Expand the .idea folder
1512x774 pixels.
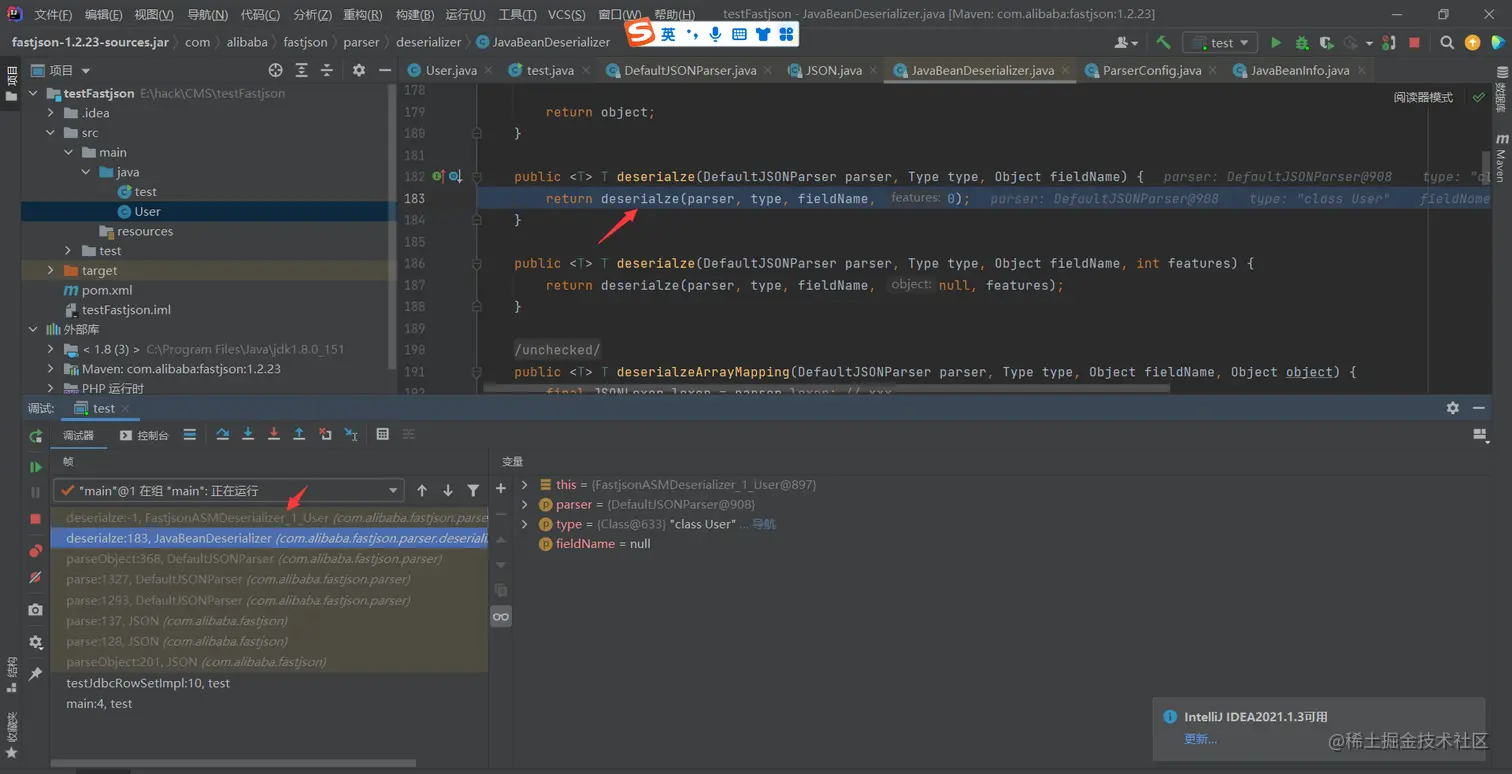(x=51, y=113)
